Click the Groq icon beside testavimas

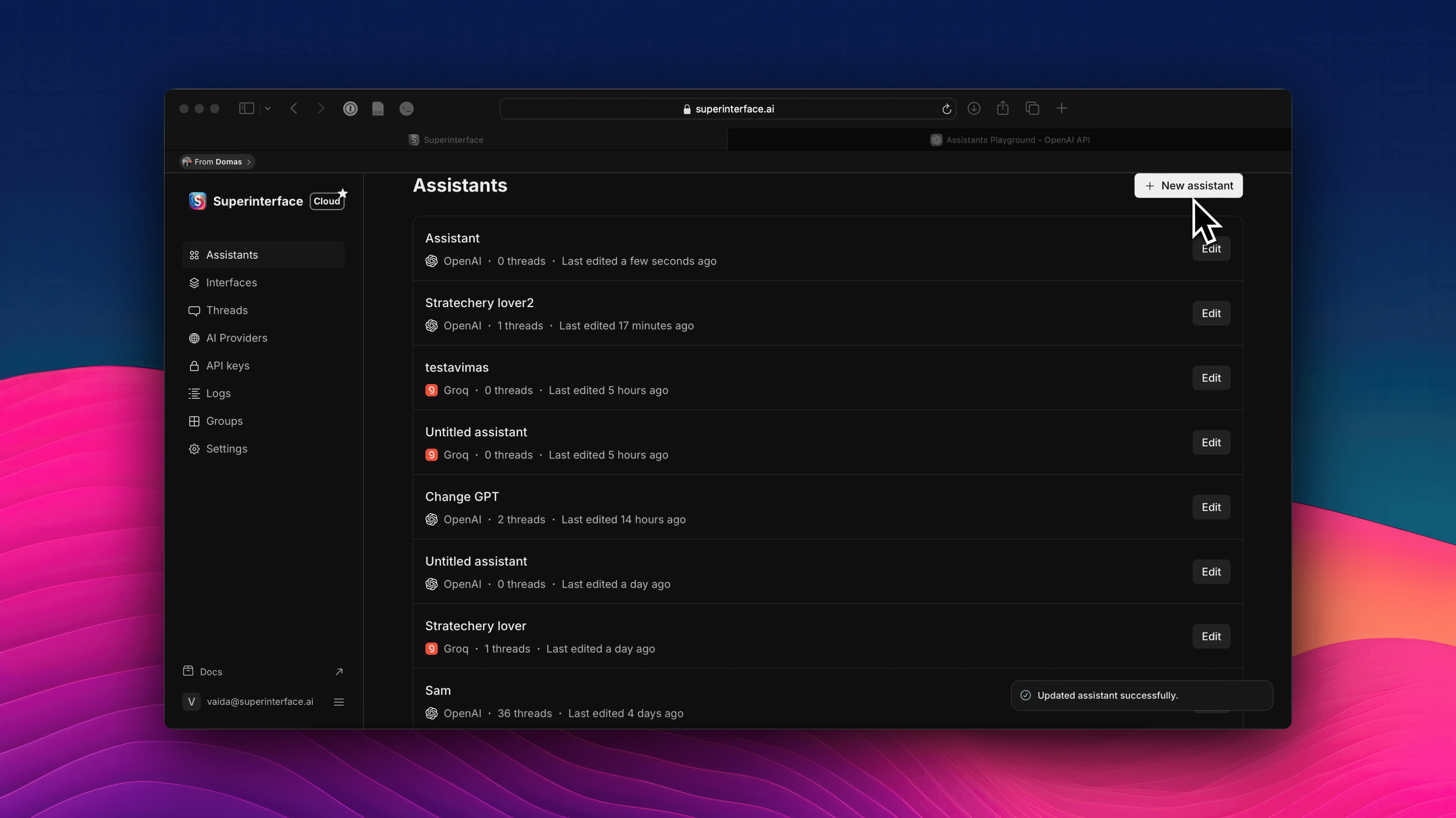coord(431,390)
